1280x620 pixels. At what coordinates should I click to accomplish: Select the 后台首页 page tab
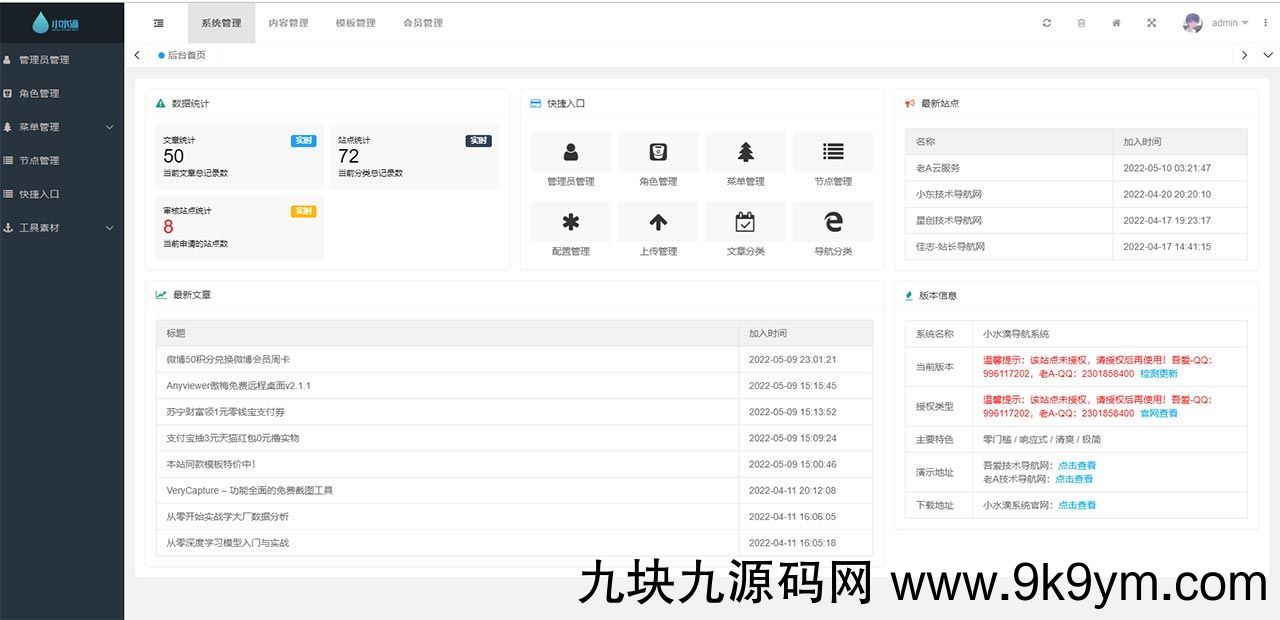click(x=186, y=55)
